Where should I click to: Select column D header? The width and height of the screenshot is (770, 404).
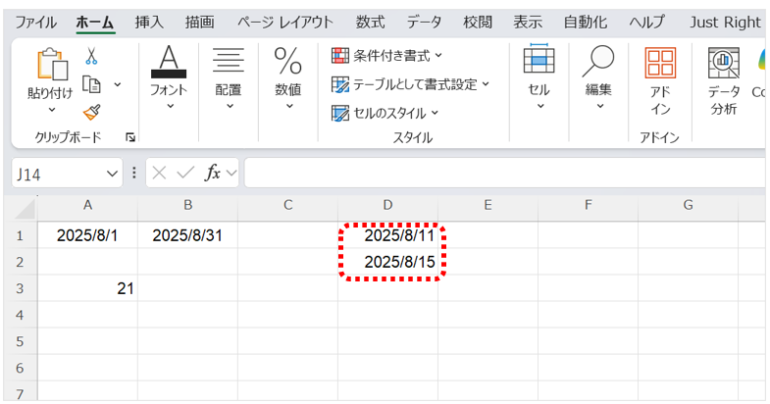[x=388, y=205]
